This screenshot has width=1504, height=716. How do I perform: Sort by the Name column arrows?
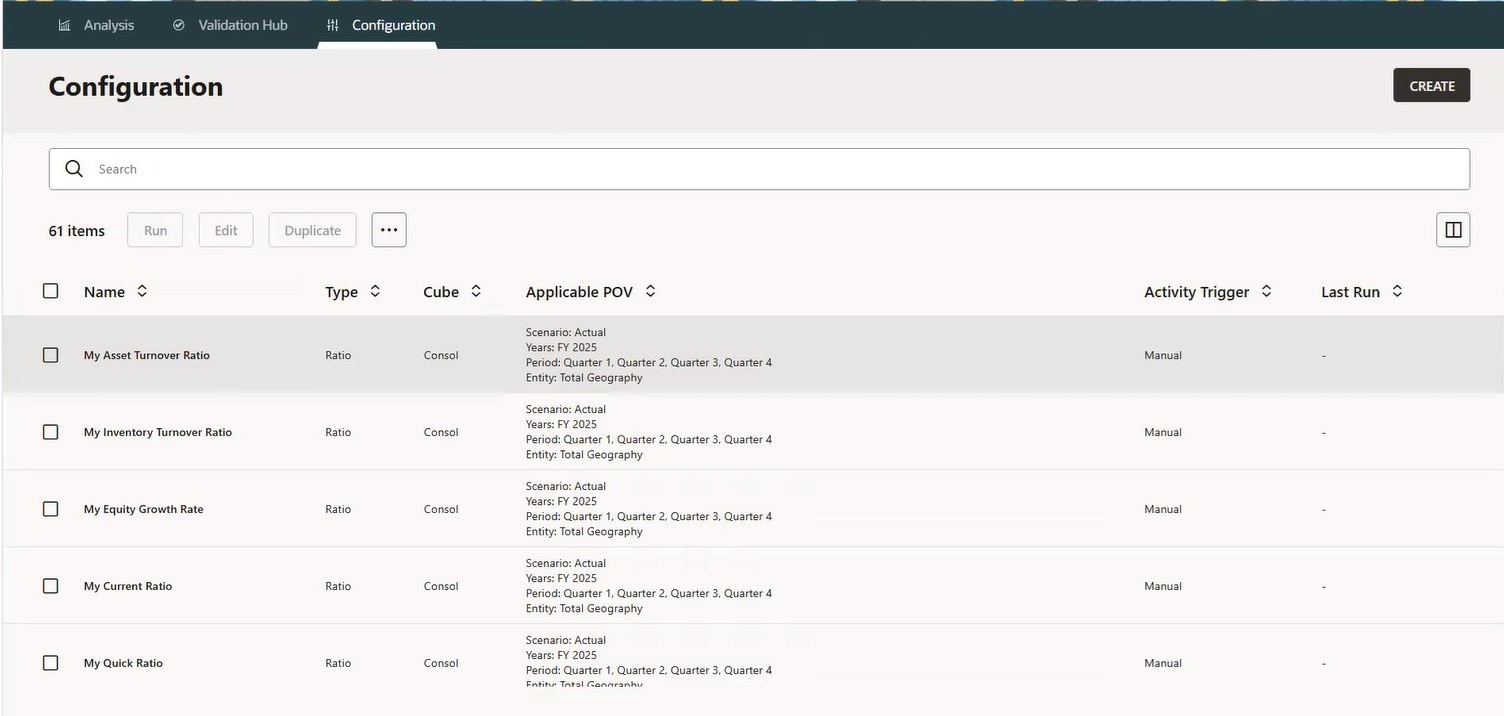(x=142, y=291)
